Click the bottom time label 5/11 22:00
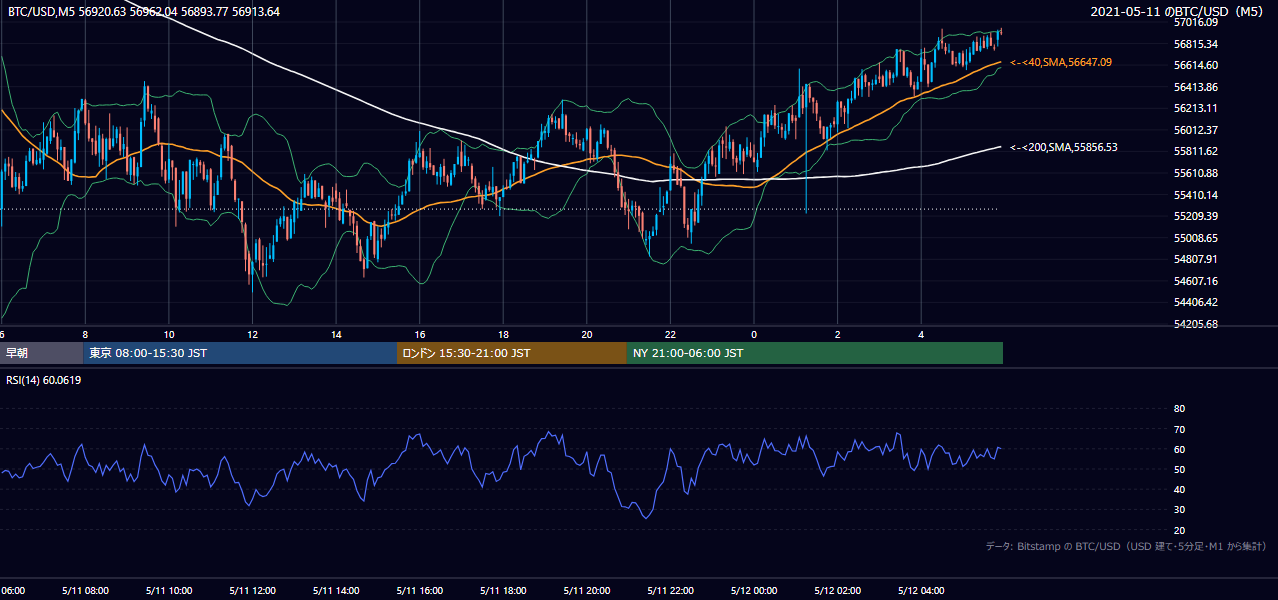This screenshot has height=600, width=1278. [x=670, y=590]
